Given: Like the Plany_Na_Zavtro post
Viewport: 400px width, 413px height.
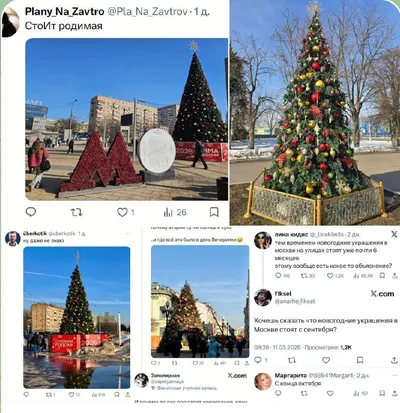Looking at the screenshot, I should coord(122,212).
